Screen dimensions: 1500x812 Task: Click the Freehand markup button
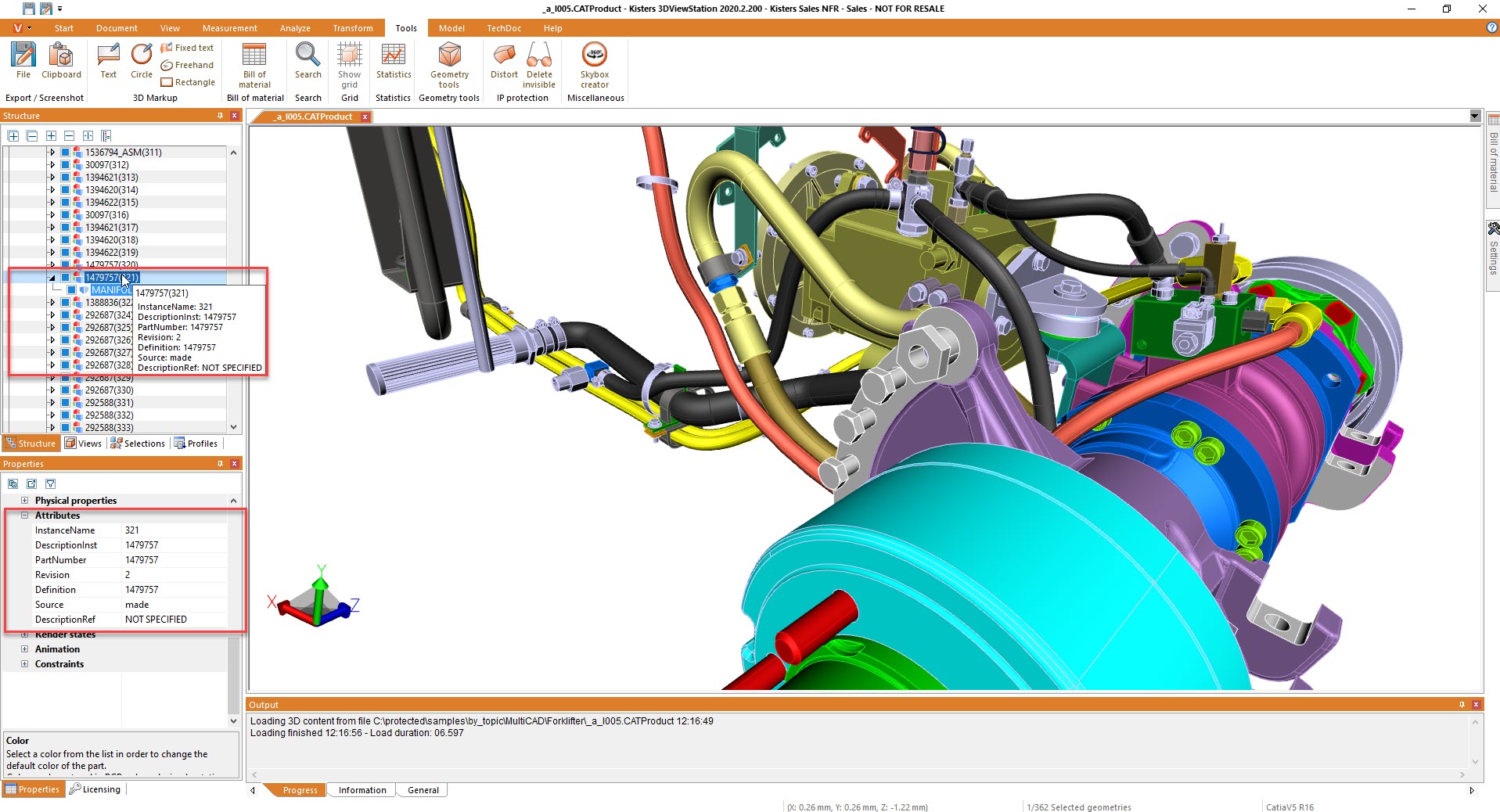[187, 65]
